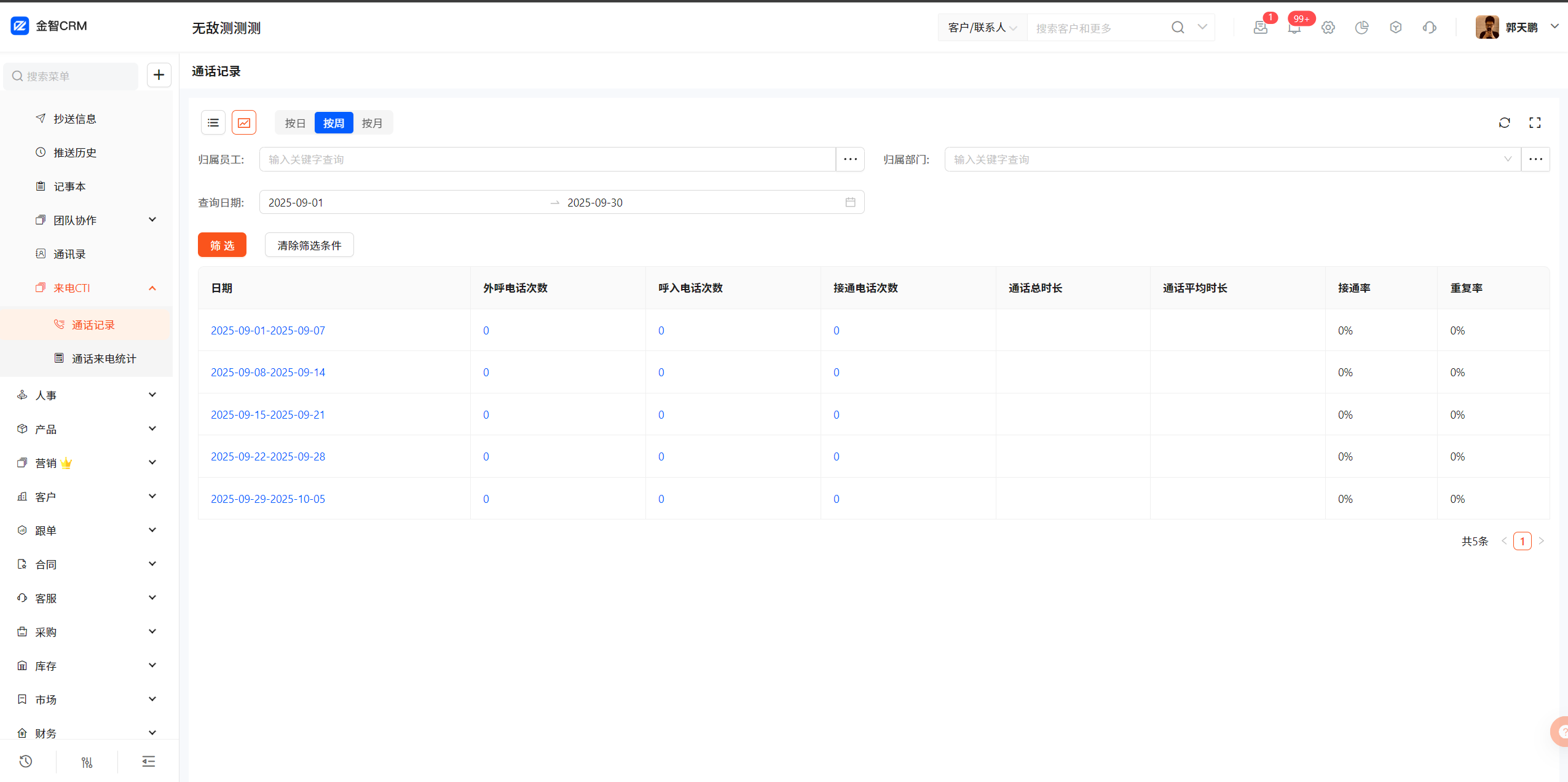Open the notification bell icon
This screenshot has width=1568, height=782.
pos(1294,28)
